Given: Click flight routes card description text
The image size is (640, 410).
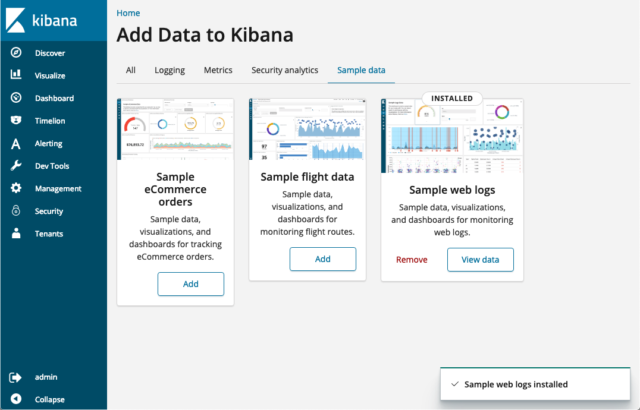Looking at the screenshot, I should click(x=307, y=213).
